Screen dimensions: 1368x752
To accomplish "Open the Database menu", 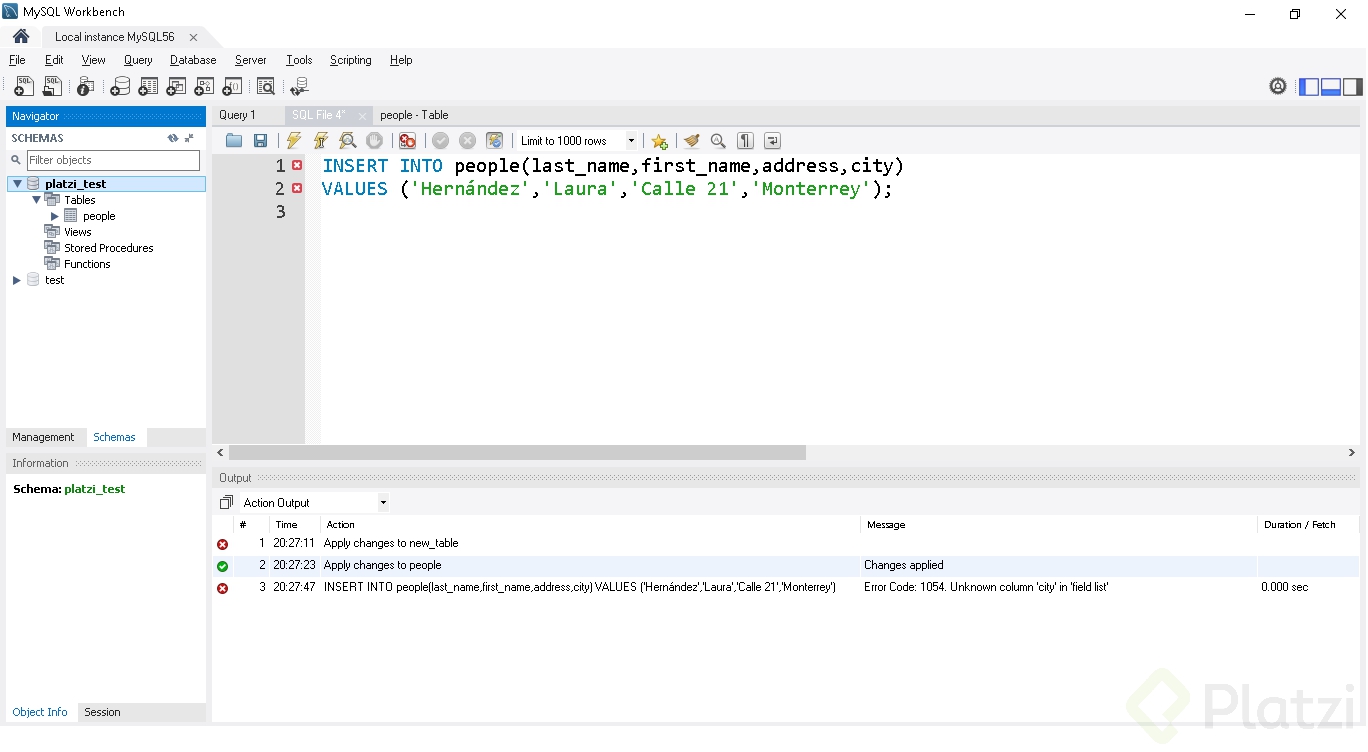I will [x=193, y=60].
